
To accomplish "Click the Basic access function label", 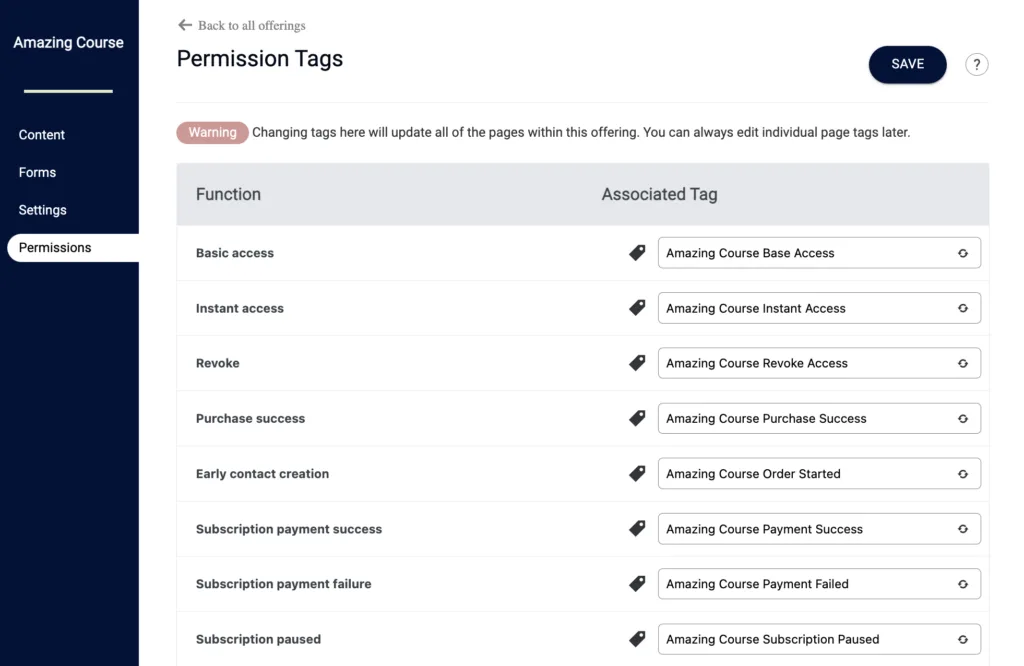I will point(234,253).
